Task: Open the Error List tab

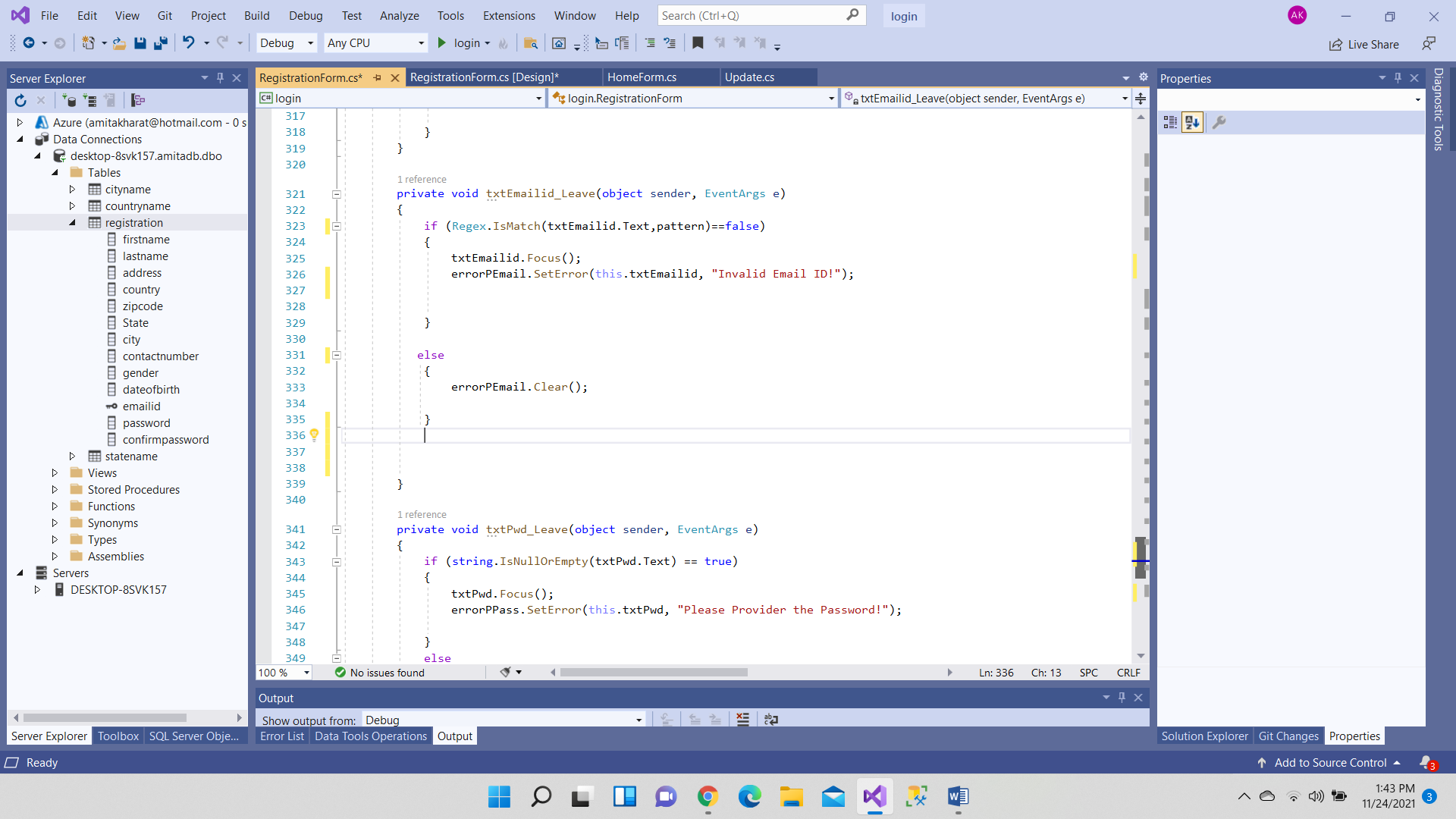Action: [x=281, y=736]
